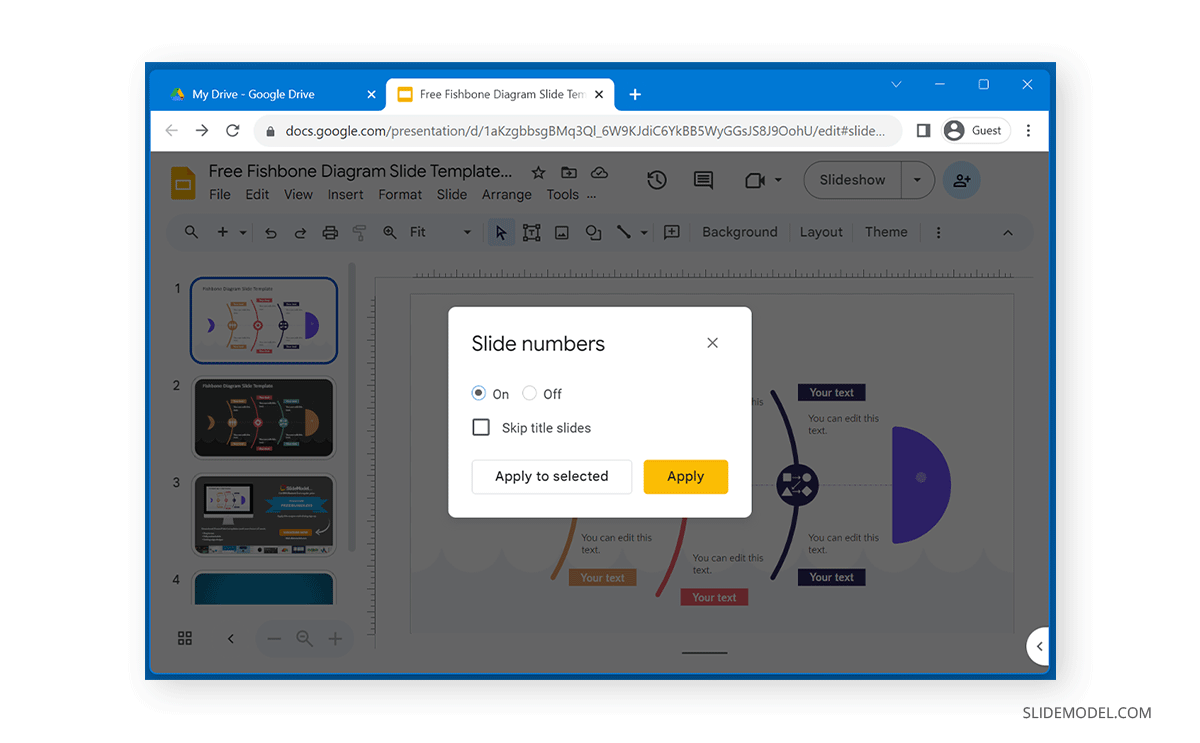Open the View menu
This screenshot has width=1200, height=743.
click(298, 195)
